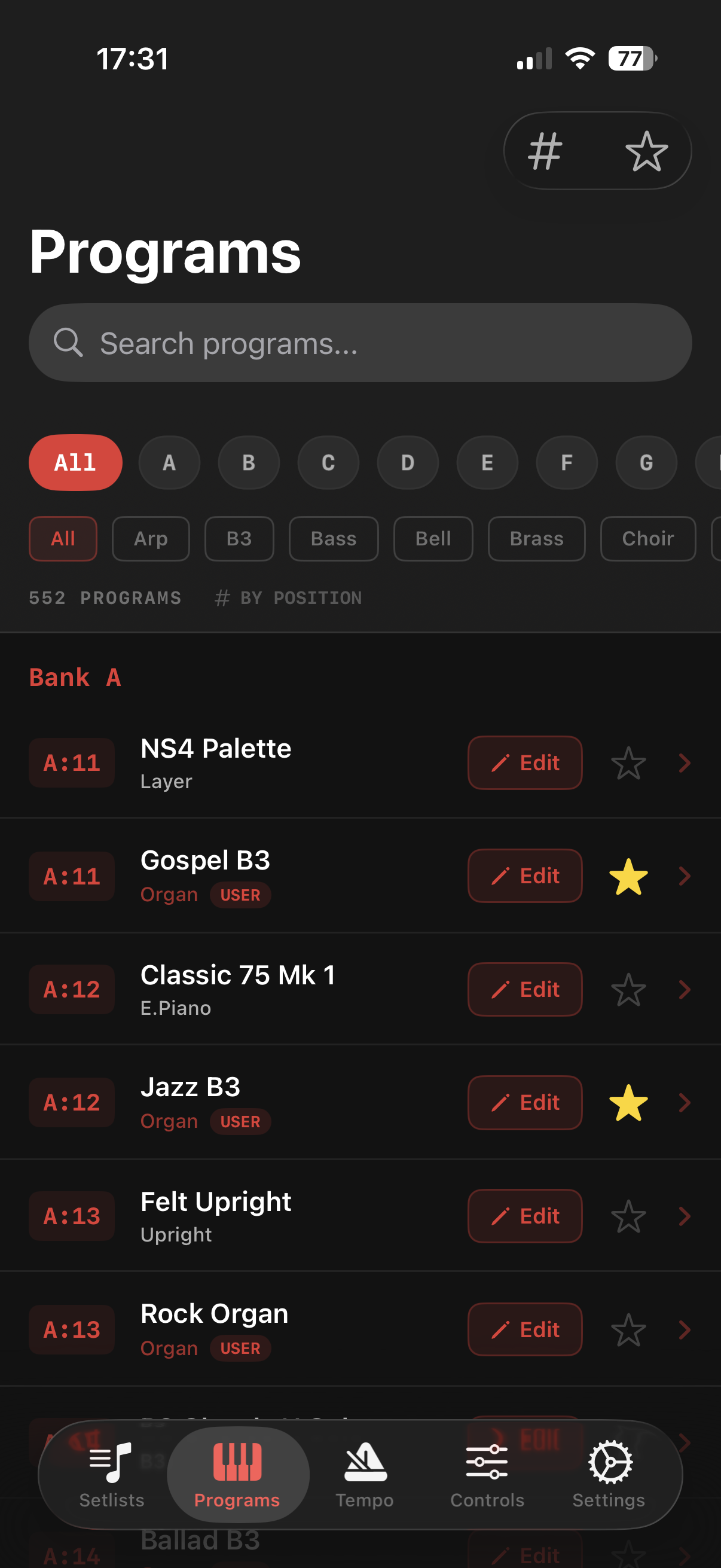Open the Setlists tab
Viewport: 721px width, 1568px height.
pyautogui.click(x=111, y=1473)
